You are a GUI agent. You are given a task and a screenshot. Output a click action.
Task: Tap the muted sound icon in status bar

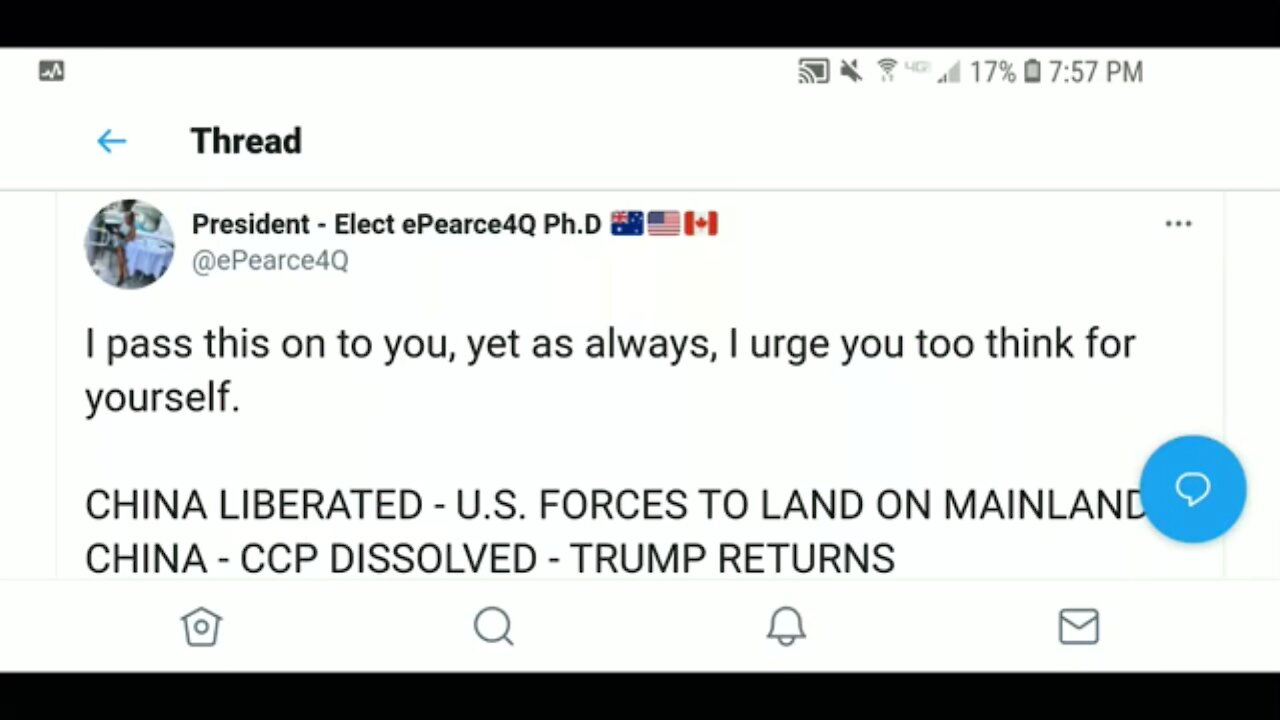pyautogui.click(x=851, y=72)
